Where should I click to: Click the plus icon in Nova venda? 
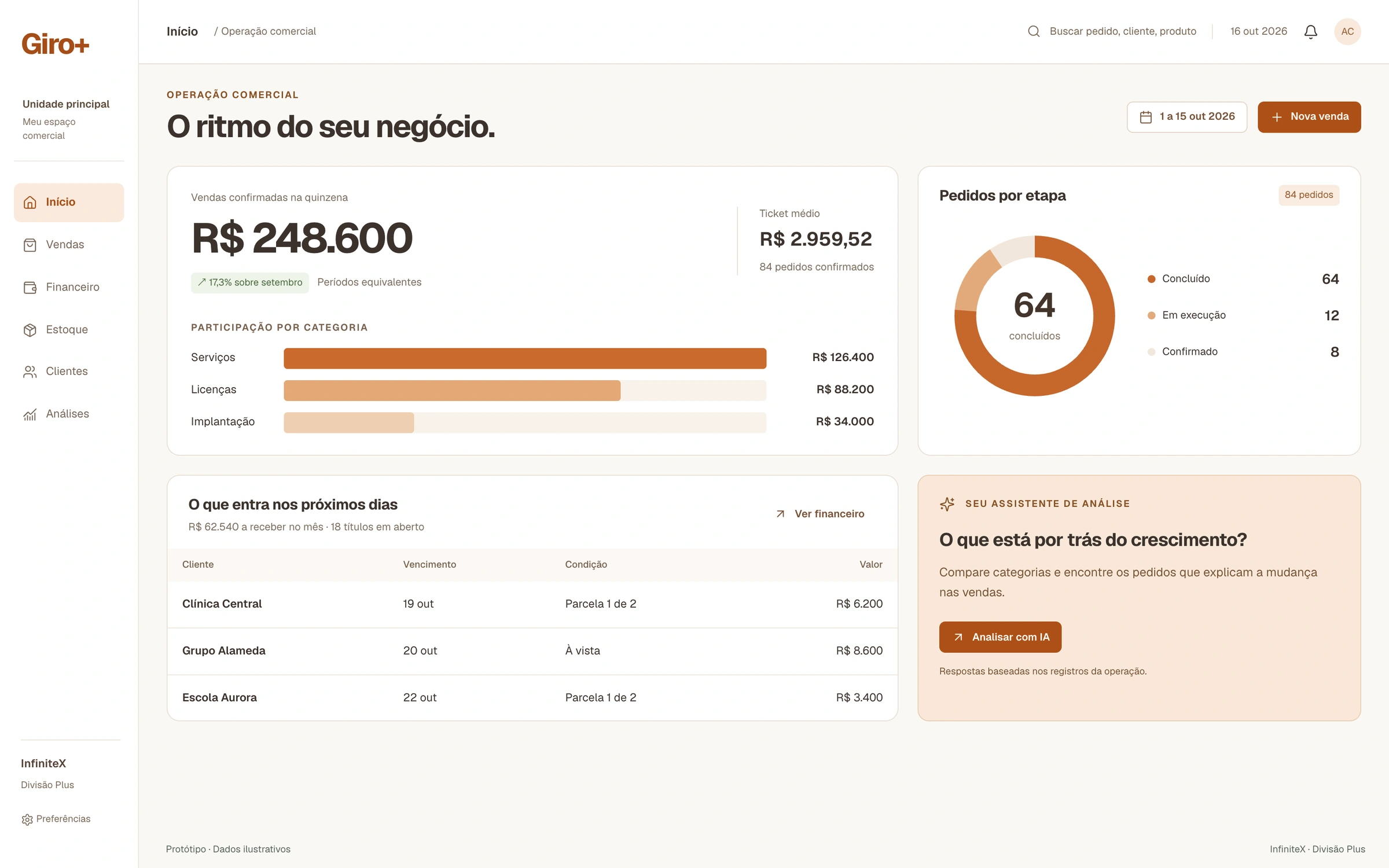coord(1277,117)
